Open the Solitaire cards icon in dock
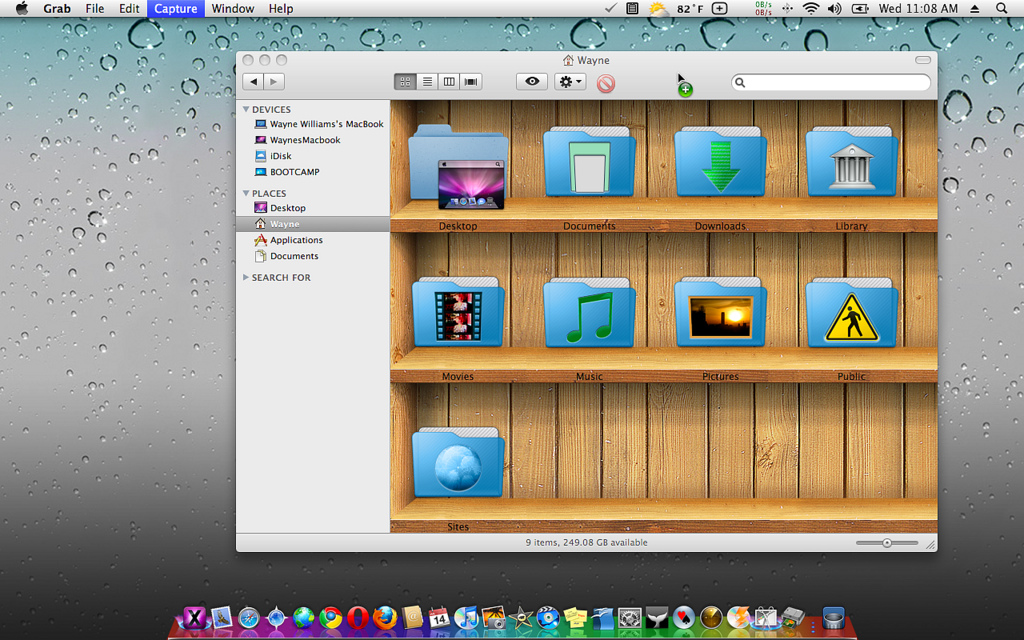The image size is (1024, 640). 684,617
